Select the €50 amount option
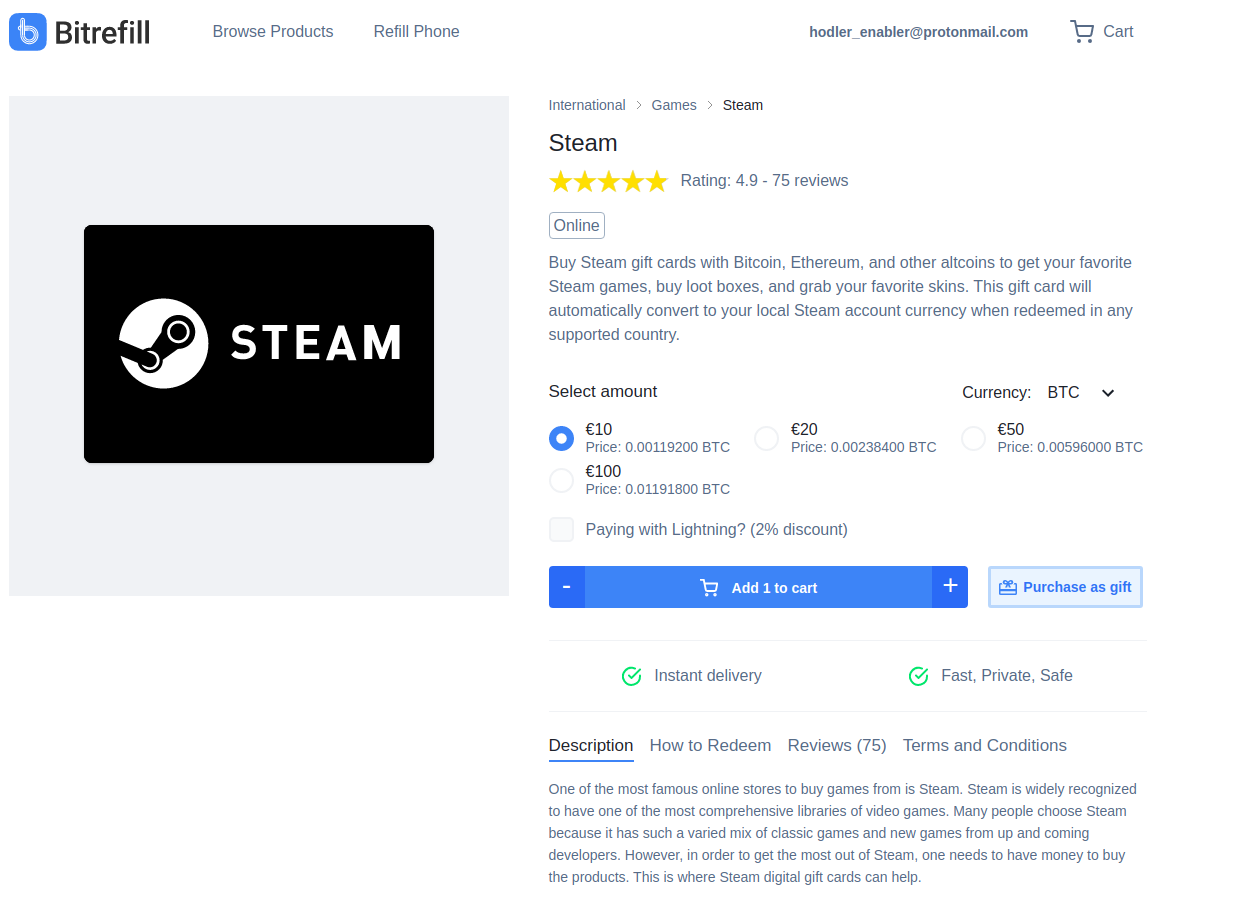 coord(974,439)
